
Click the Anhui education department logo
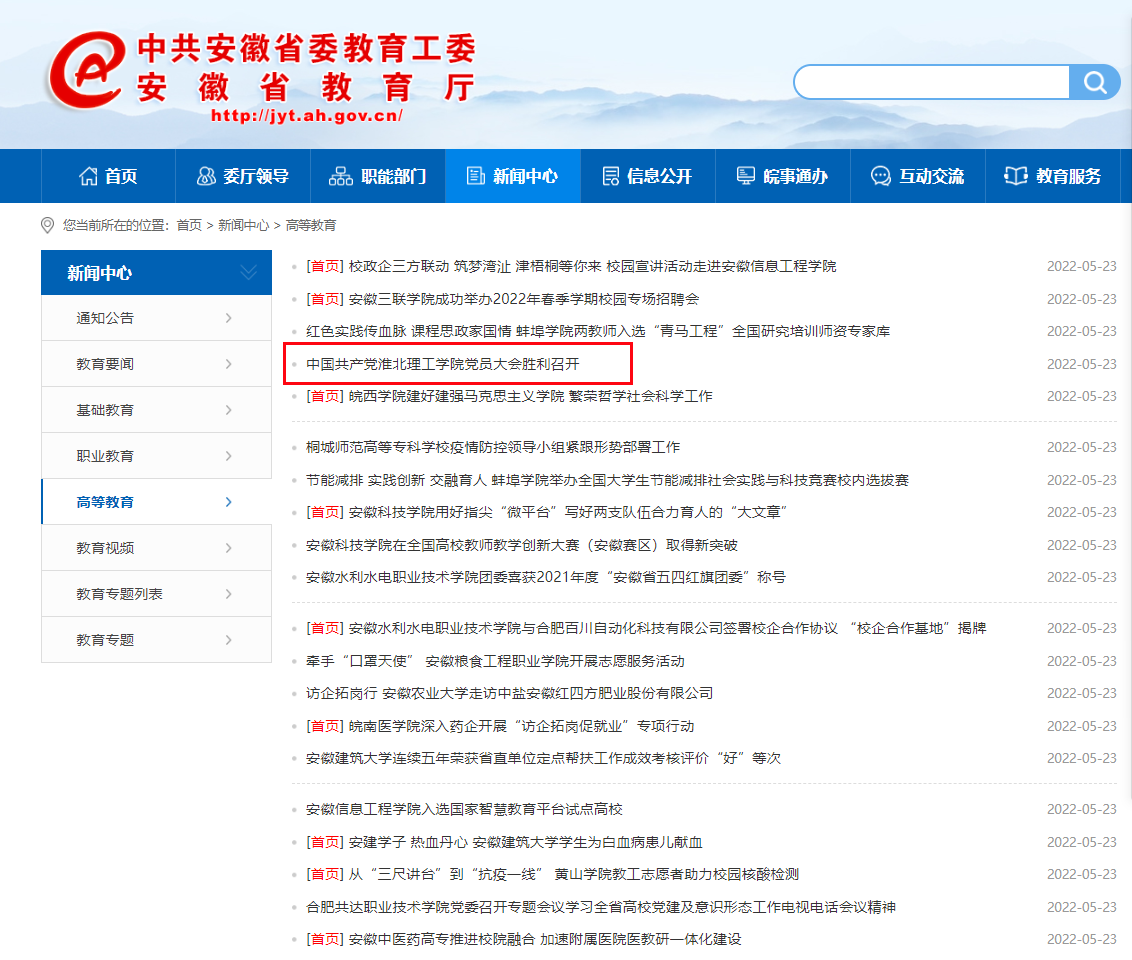click(88, 75)
